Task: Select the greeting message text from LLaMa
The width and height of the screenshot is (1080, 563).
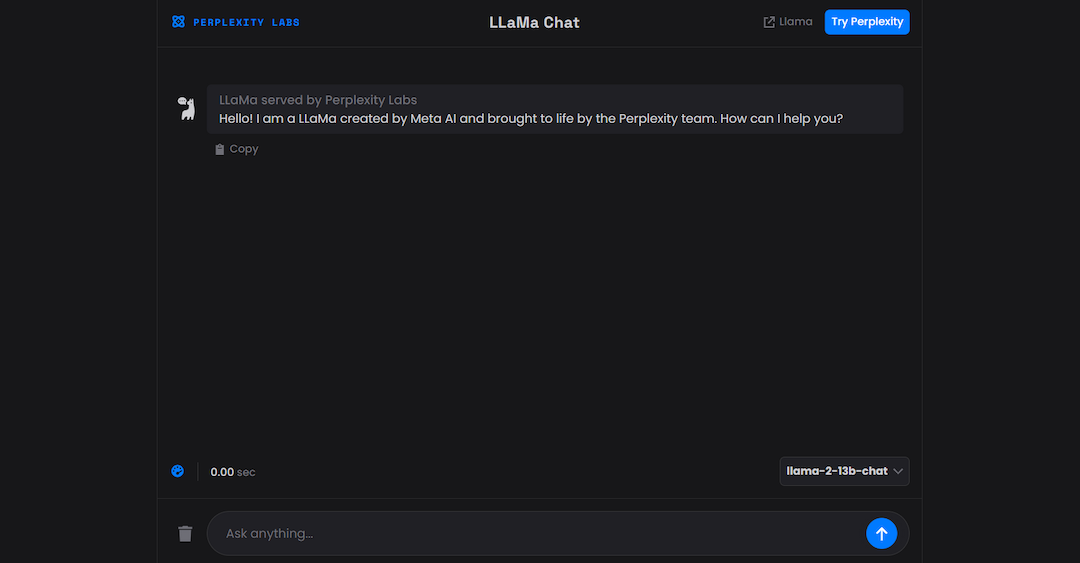Action: pos(531,119)
